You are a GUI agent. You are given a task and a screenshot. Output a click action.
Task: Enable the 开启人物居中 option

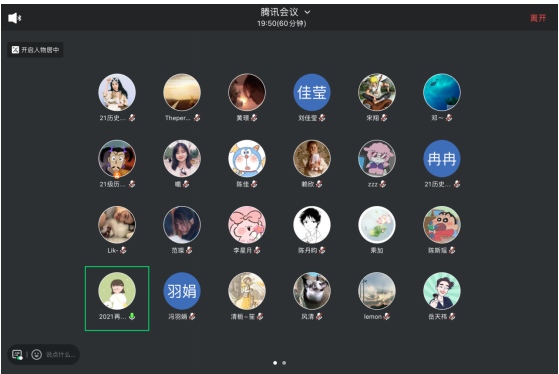click(x=35, y=50)
